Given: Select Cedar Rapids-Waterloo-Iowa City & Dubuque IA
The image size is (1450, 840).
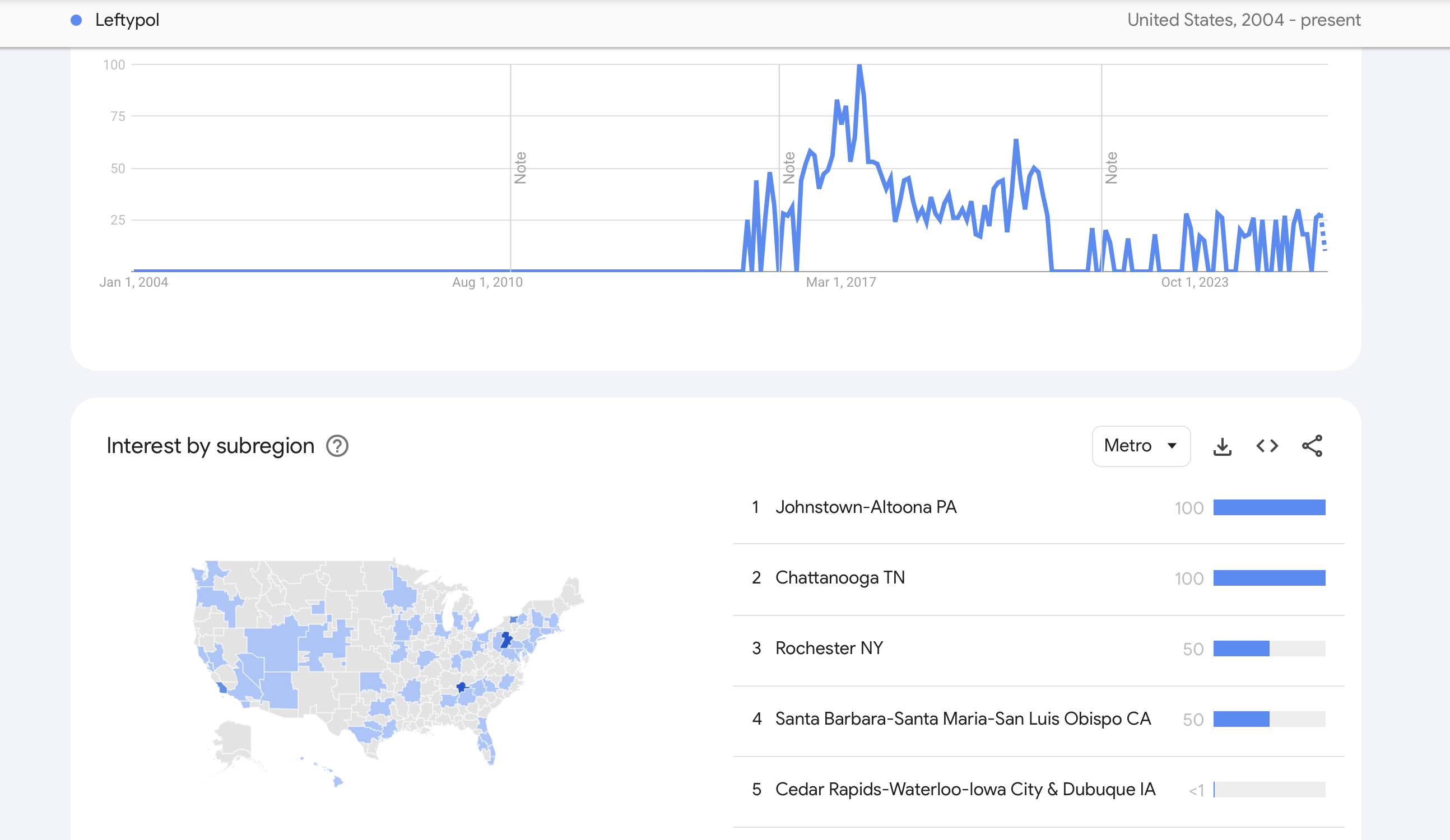Looking at the screenshot, I should click(x=965, y=790).
